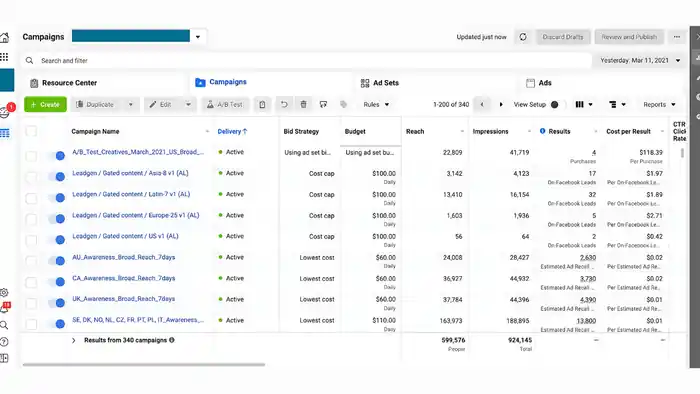Click the Search and filter input field

tap(308, 60)
